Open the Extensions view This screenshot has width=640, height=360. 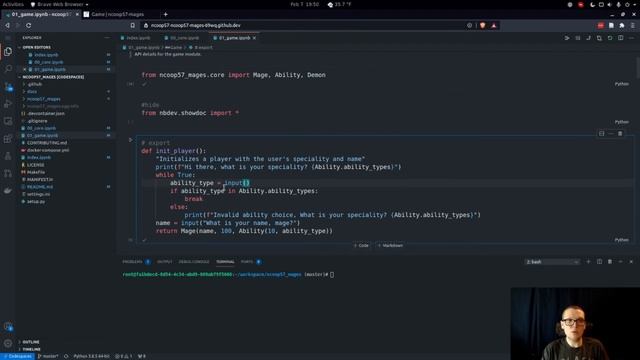point(8,139)
